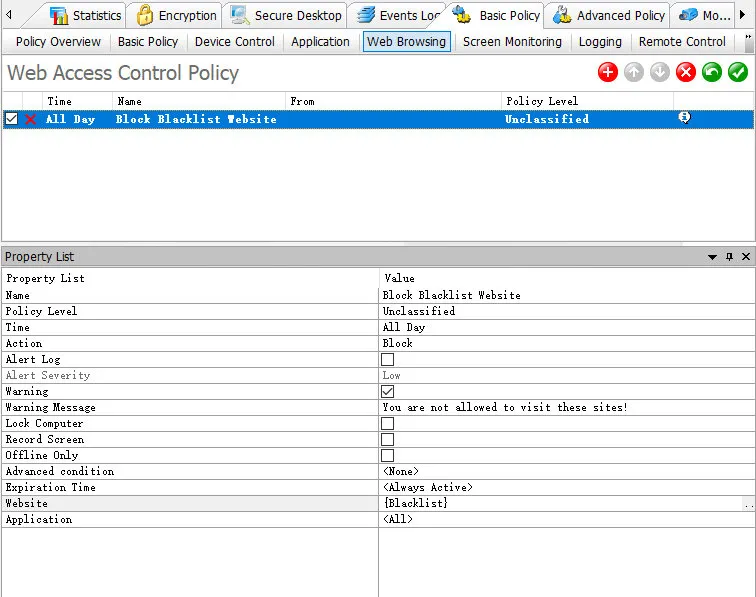Open the Screen Monitoring sub-tab

coord(512,42)
